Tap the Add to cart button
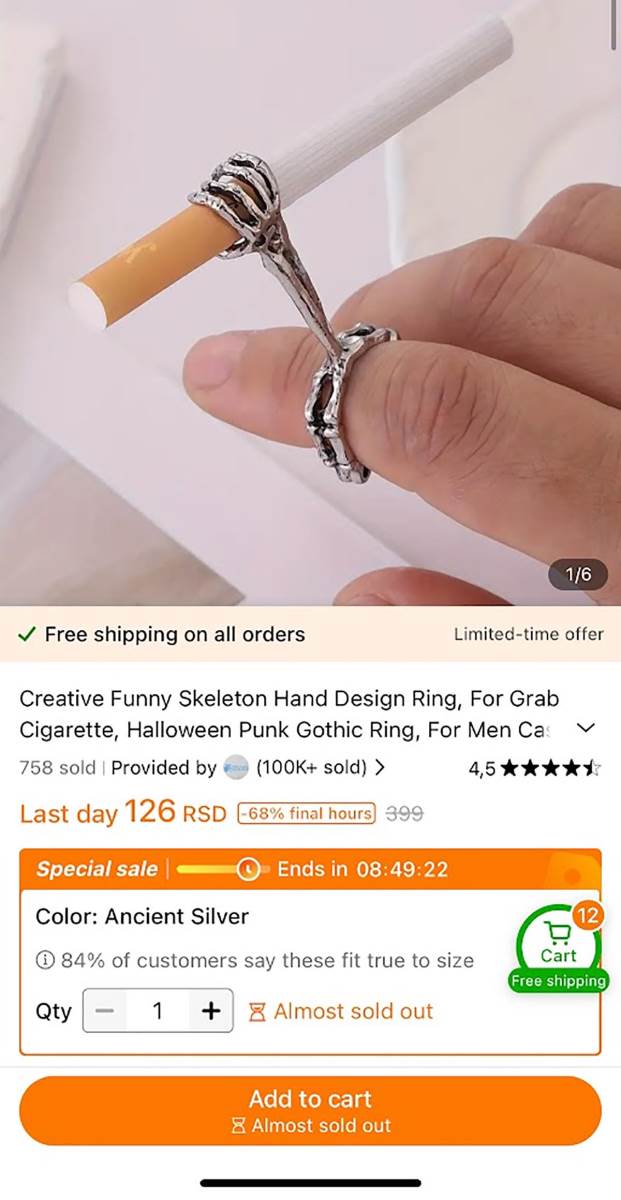This screenshot has width=621, height=1200. (x=310, y=1110)
